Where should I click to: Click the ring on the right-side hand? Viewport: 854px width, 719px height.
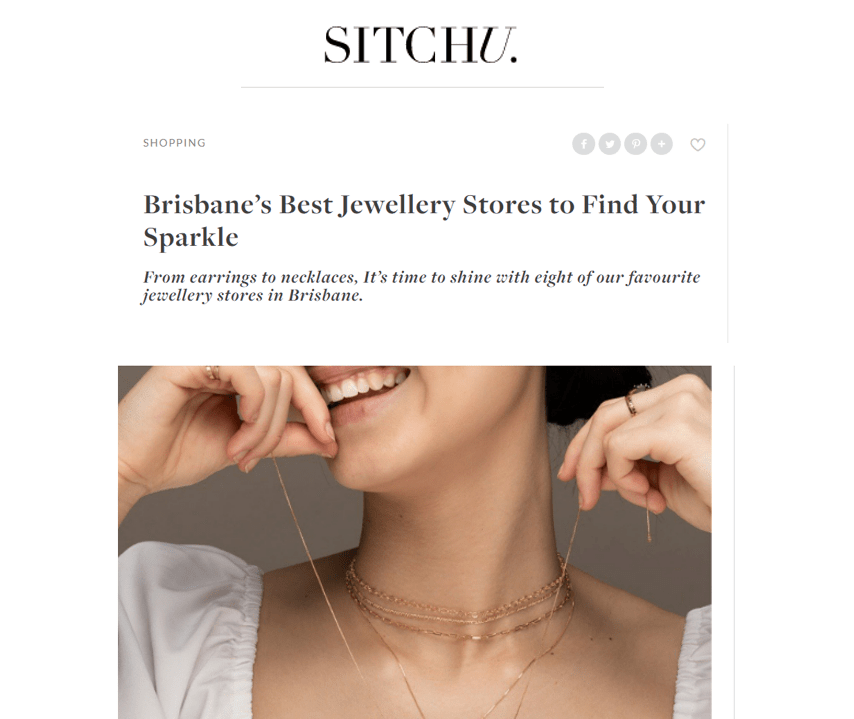pos(630,405)
